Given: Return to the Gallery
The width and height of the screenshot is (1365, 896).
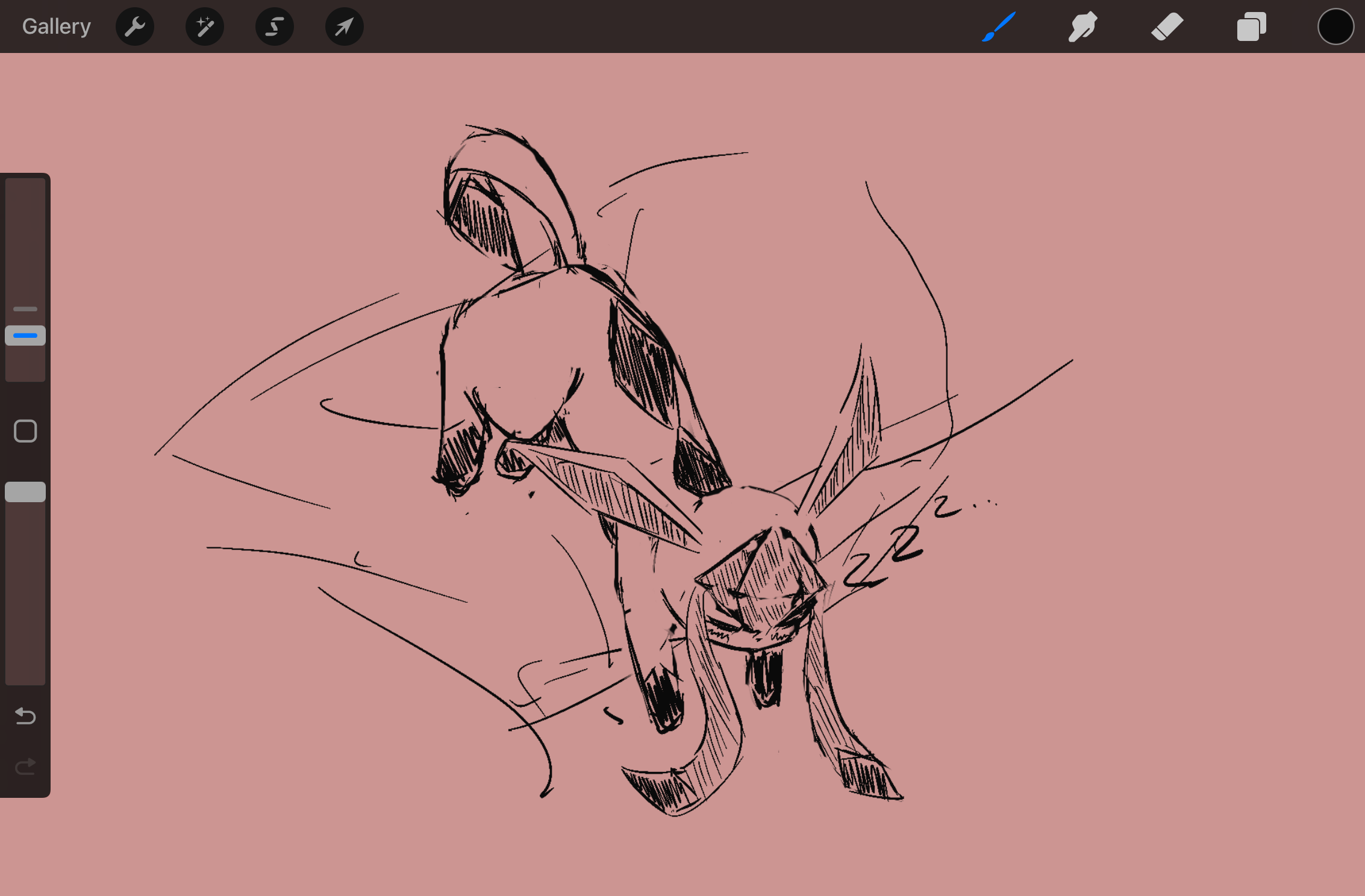Looking at the screenshot, I should 56,26.
